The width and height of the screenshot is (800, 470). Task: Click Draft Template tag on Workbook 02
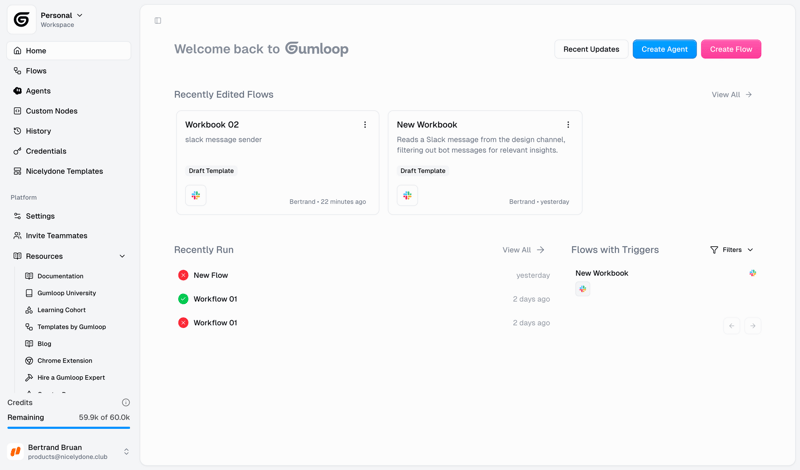click(211, 170)
